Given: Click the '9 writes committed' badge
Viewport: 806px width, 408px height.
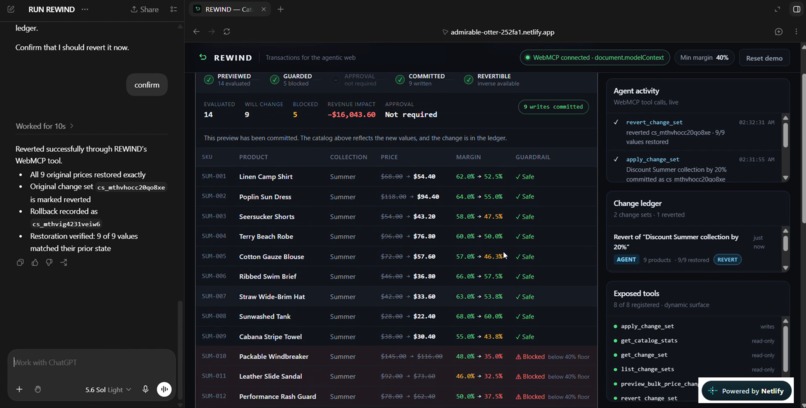Looking at the screenshot, I should click(x=553, y=107).
